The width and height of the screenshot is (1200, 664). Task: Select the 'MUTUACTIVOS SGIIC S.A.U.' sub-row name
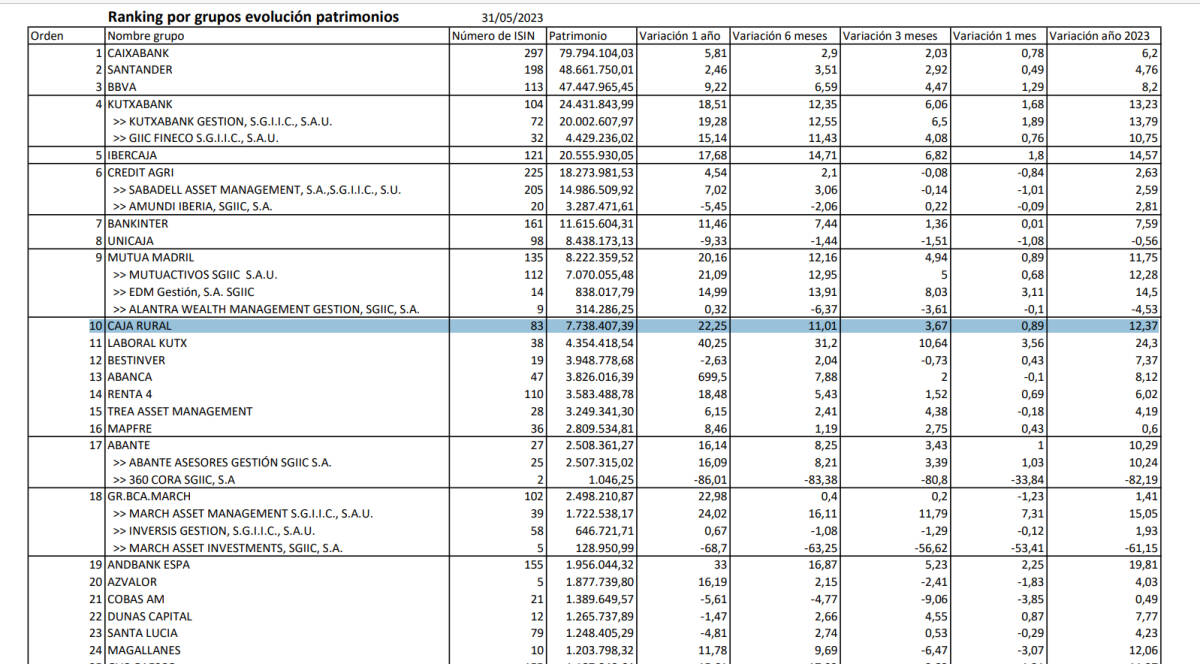(195, 274)
